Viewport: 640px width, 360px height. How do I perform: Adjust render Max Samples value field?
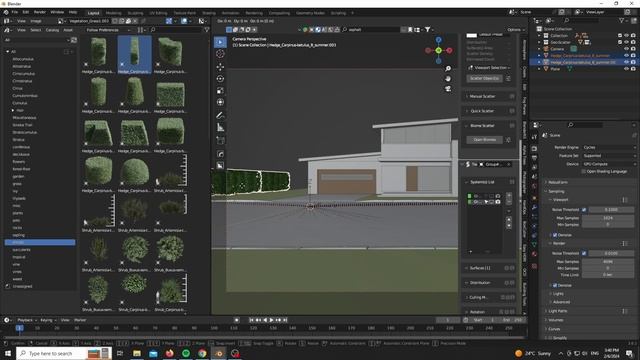click(608, 262)
